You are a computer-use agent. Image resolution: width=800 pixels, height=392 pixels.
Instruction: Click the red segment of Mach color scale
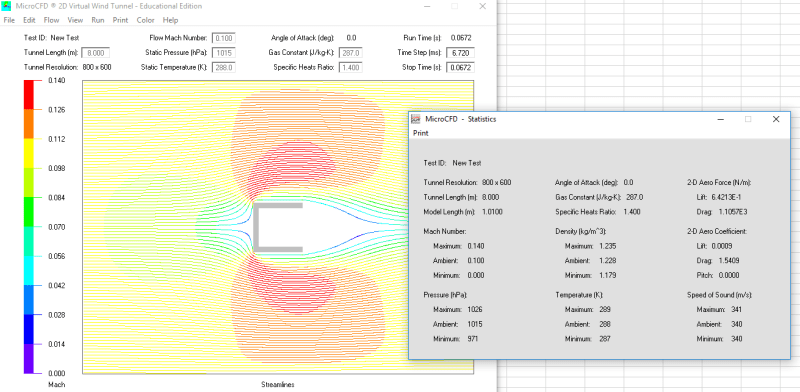(x=30, y=95)
